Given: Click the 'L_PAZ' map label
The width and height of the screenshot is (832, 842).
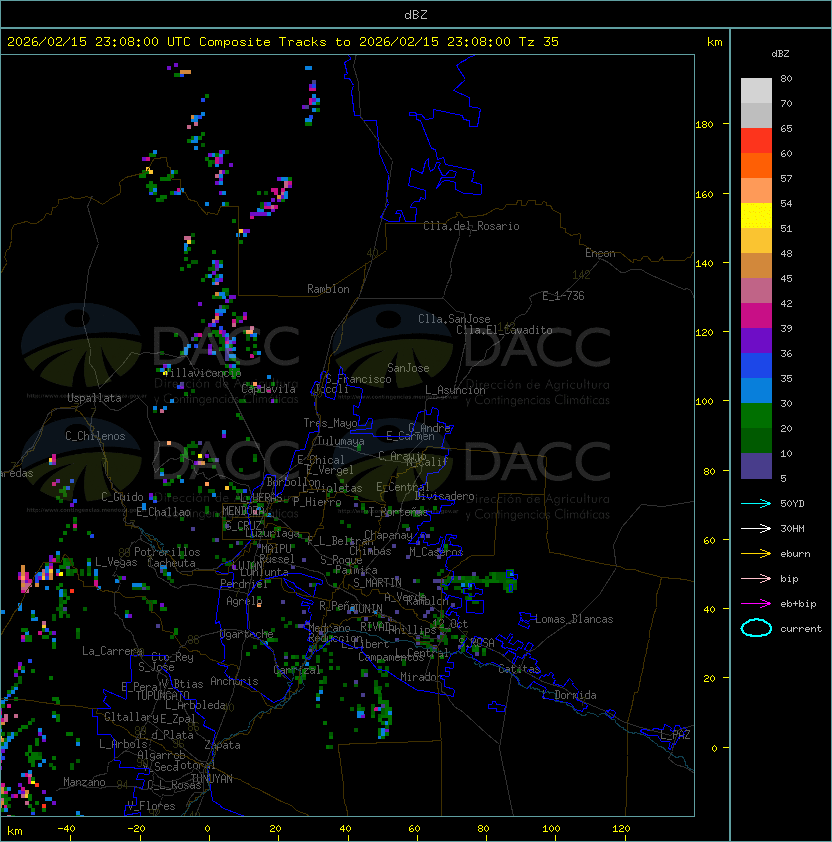Looking at the screenshot, I should 675,735.
